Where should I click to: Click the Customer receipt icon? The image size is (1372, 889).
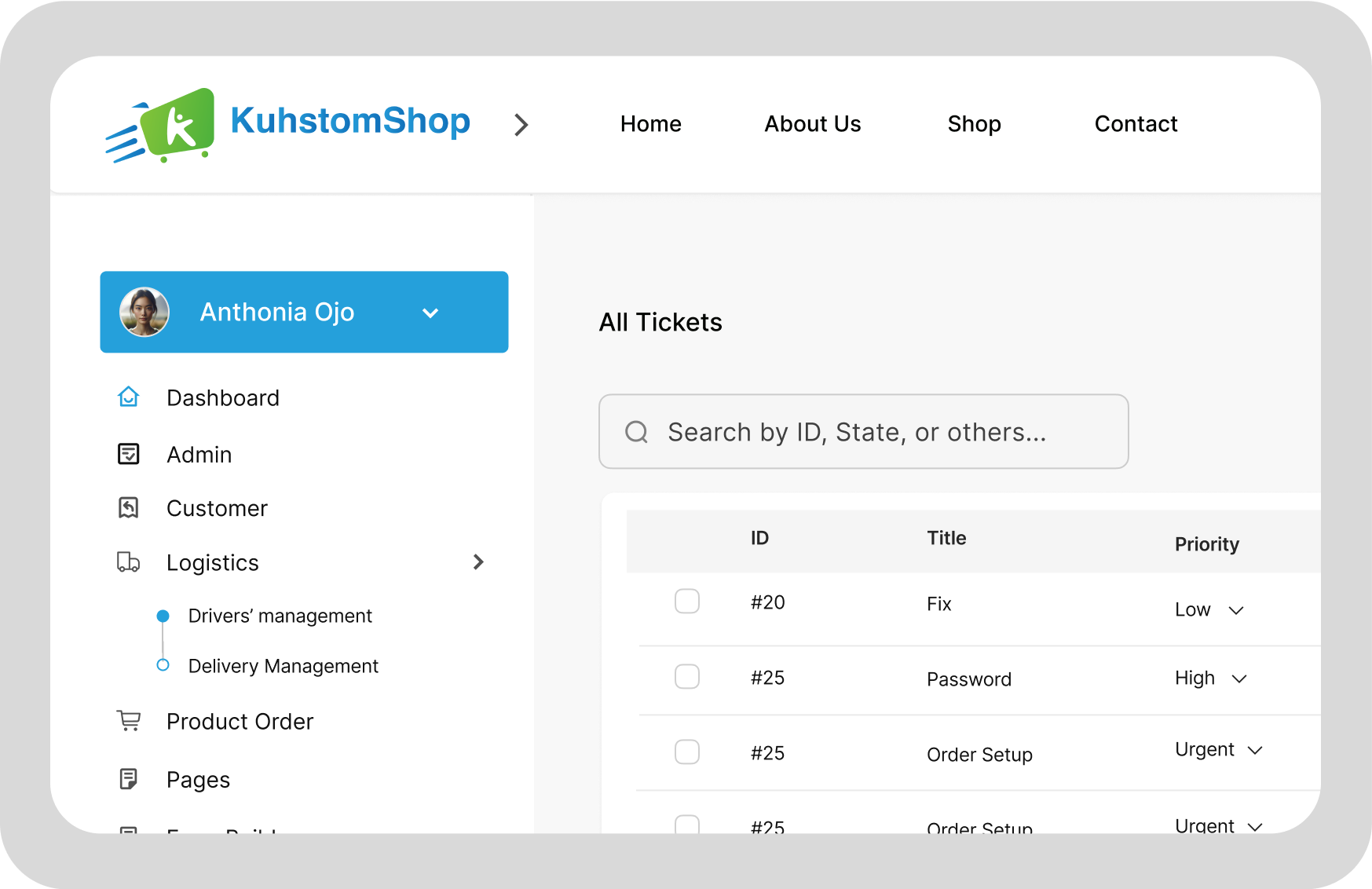(x=129, y=508)
